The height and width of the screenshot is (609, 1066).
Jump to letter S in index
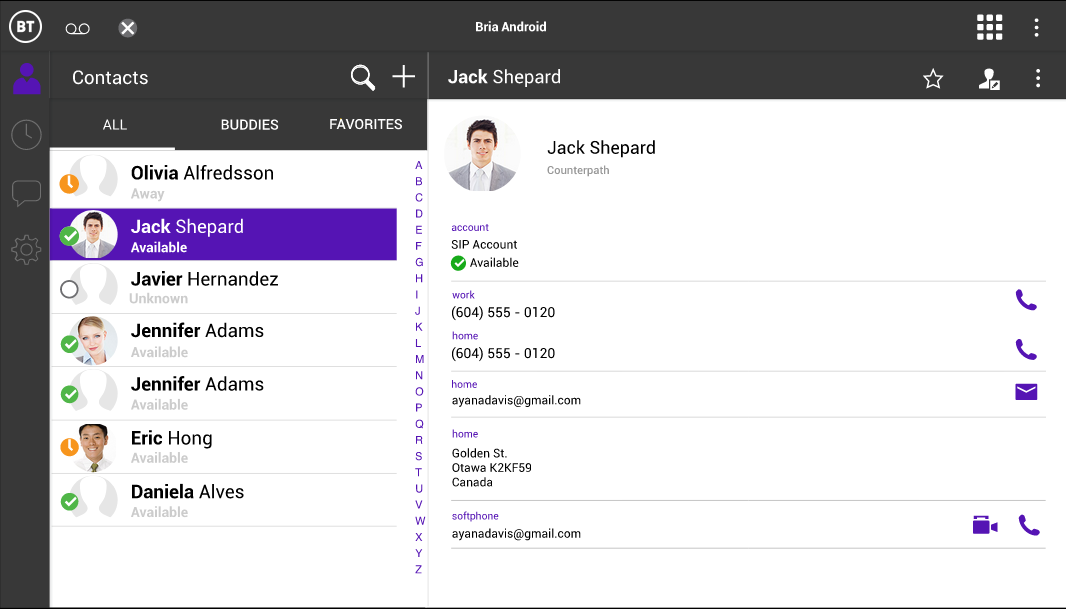click(x=419, y=456)
